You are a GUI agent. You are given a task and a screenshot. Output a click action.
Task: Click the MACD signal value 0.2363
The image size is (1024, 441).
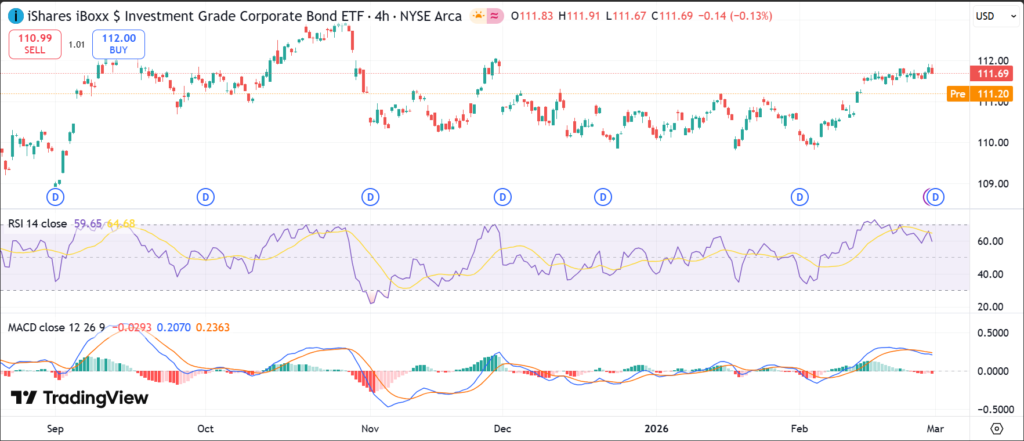[x=213, y=327]
